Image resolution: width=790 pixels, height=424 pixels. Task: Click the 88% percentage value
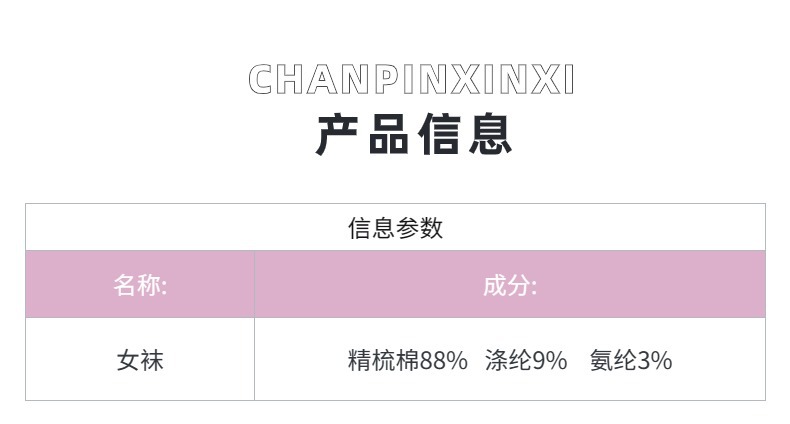coord(444,360)
